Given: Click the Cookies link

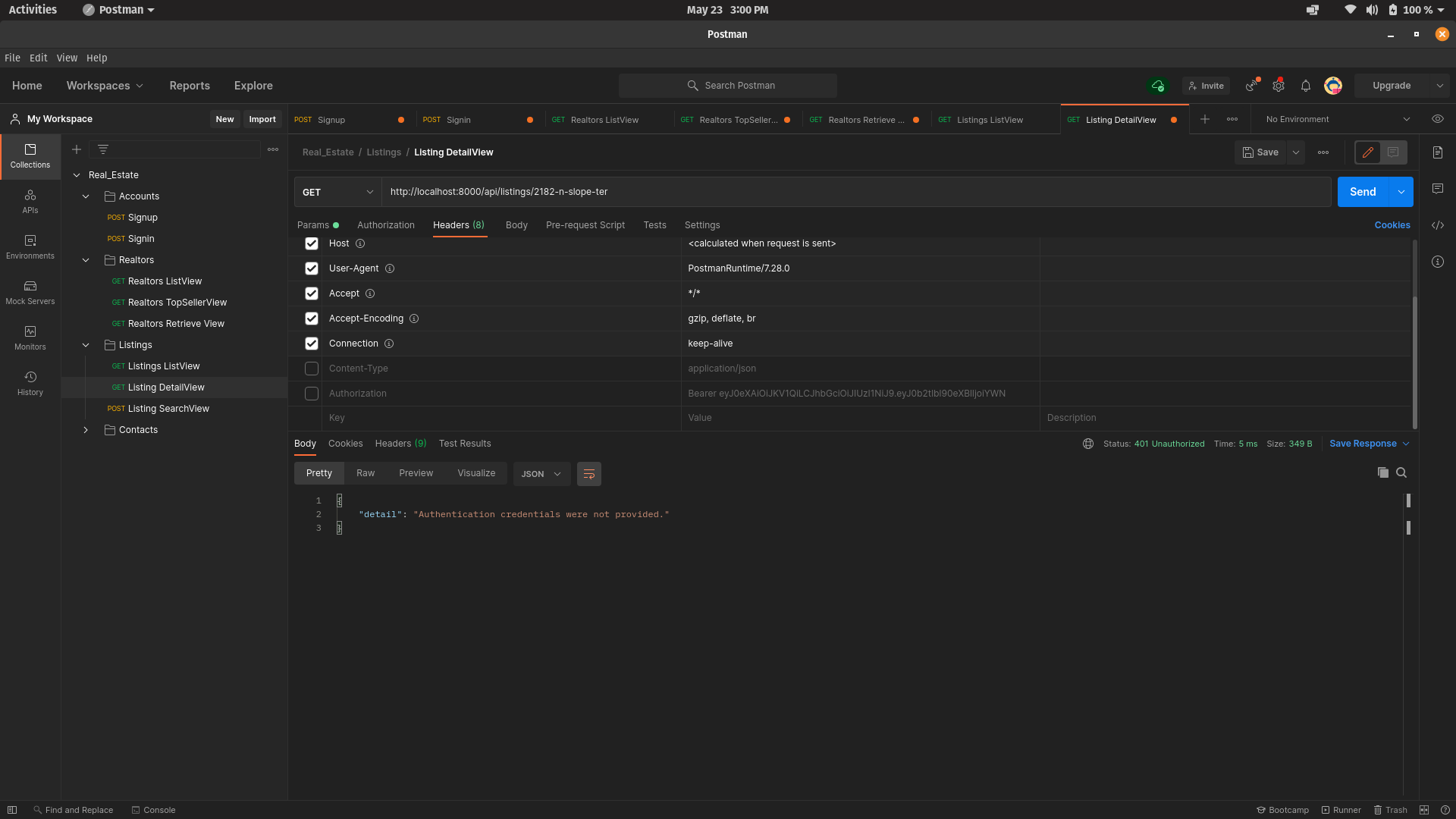Looking at the screenshot, I should click(1392, 225).
